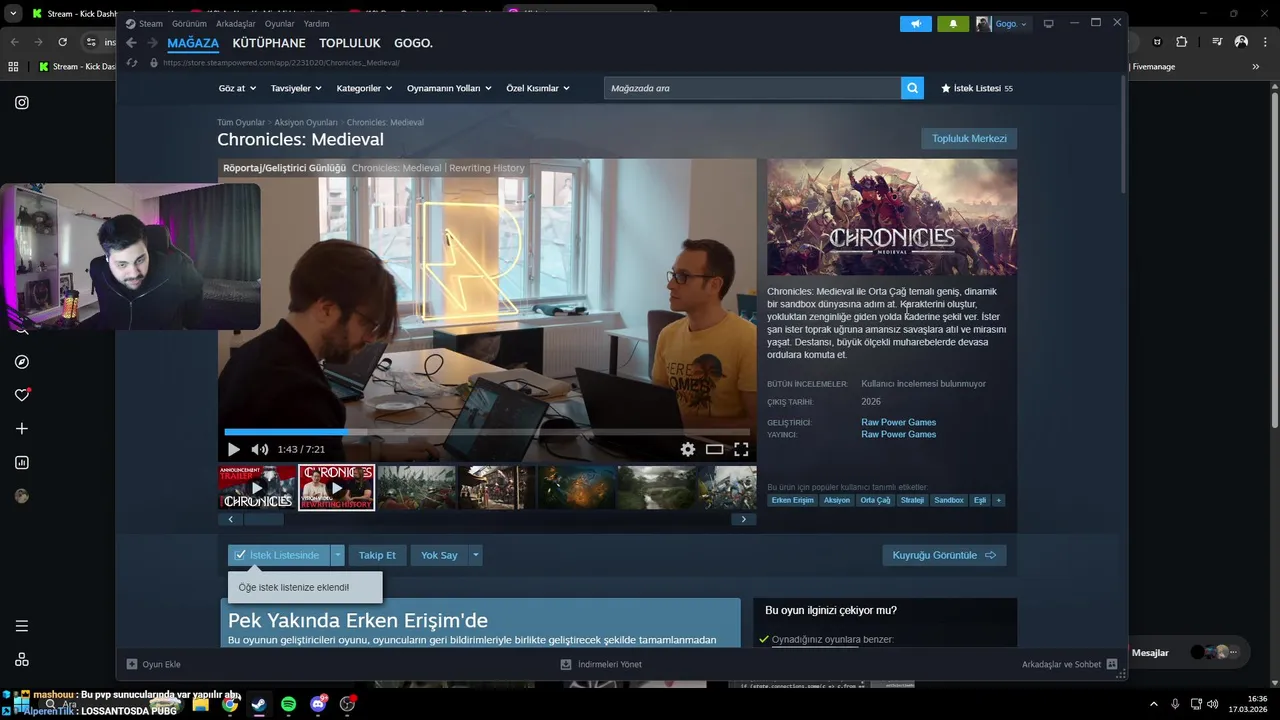Focus the Mağazada ara search field

pyautogui.click(x=752, y=88)
